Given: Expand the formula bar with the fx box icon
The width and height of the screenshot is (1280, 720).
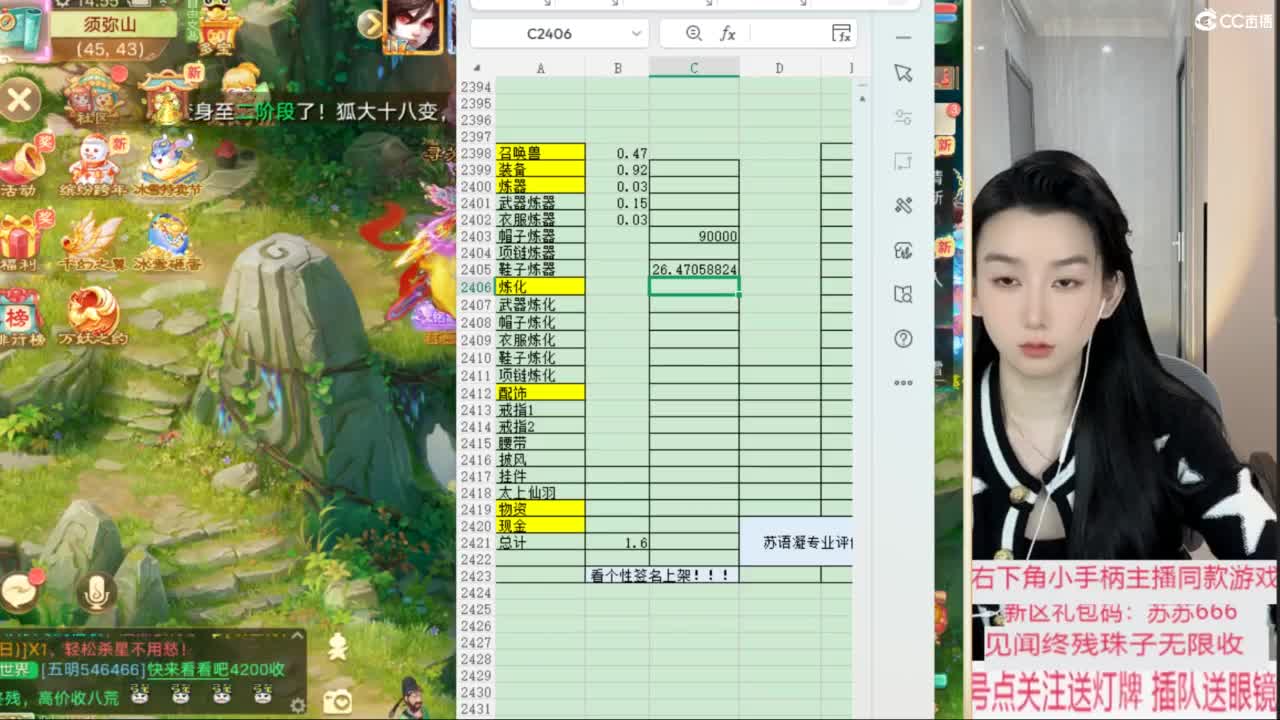Looking at the screenshot, I should click(x=842, y=33).
